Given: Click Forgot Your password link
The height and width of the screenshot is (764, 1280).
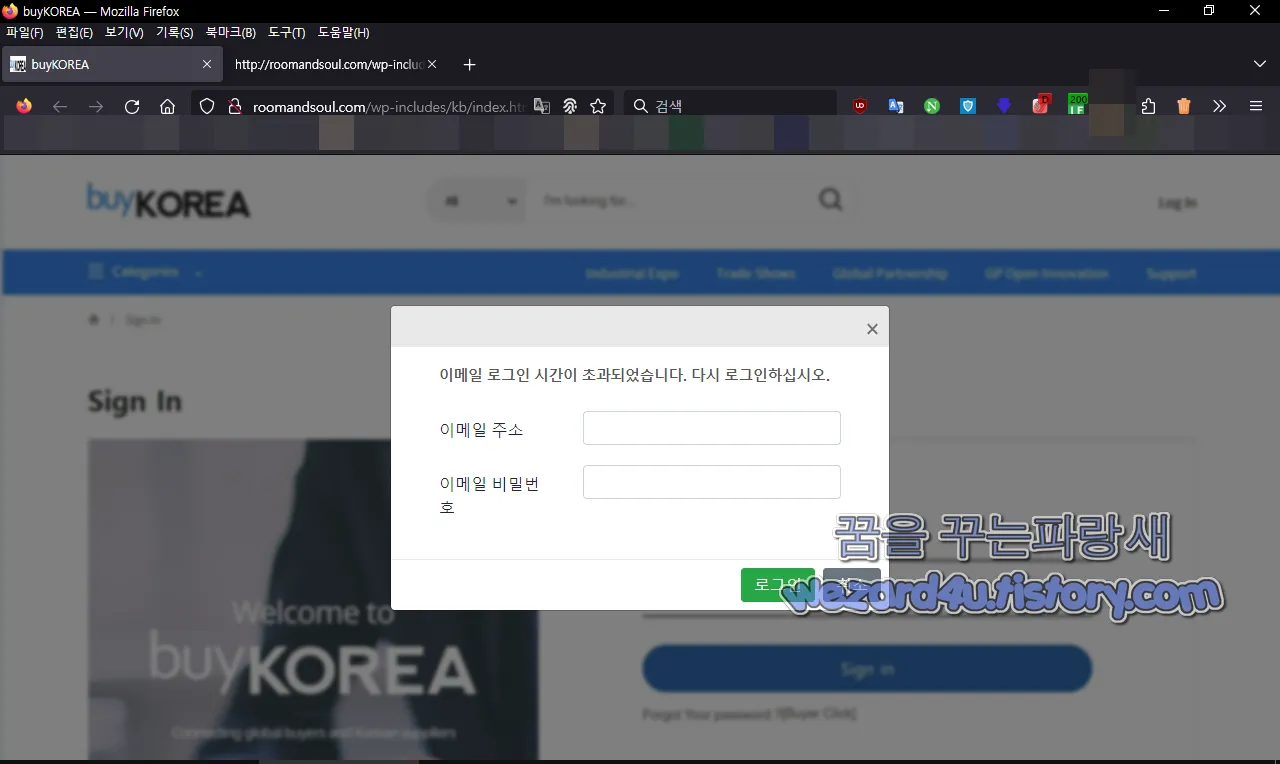Looking at the screenshot, I should 749,715.
